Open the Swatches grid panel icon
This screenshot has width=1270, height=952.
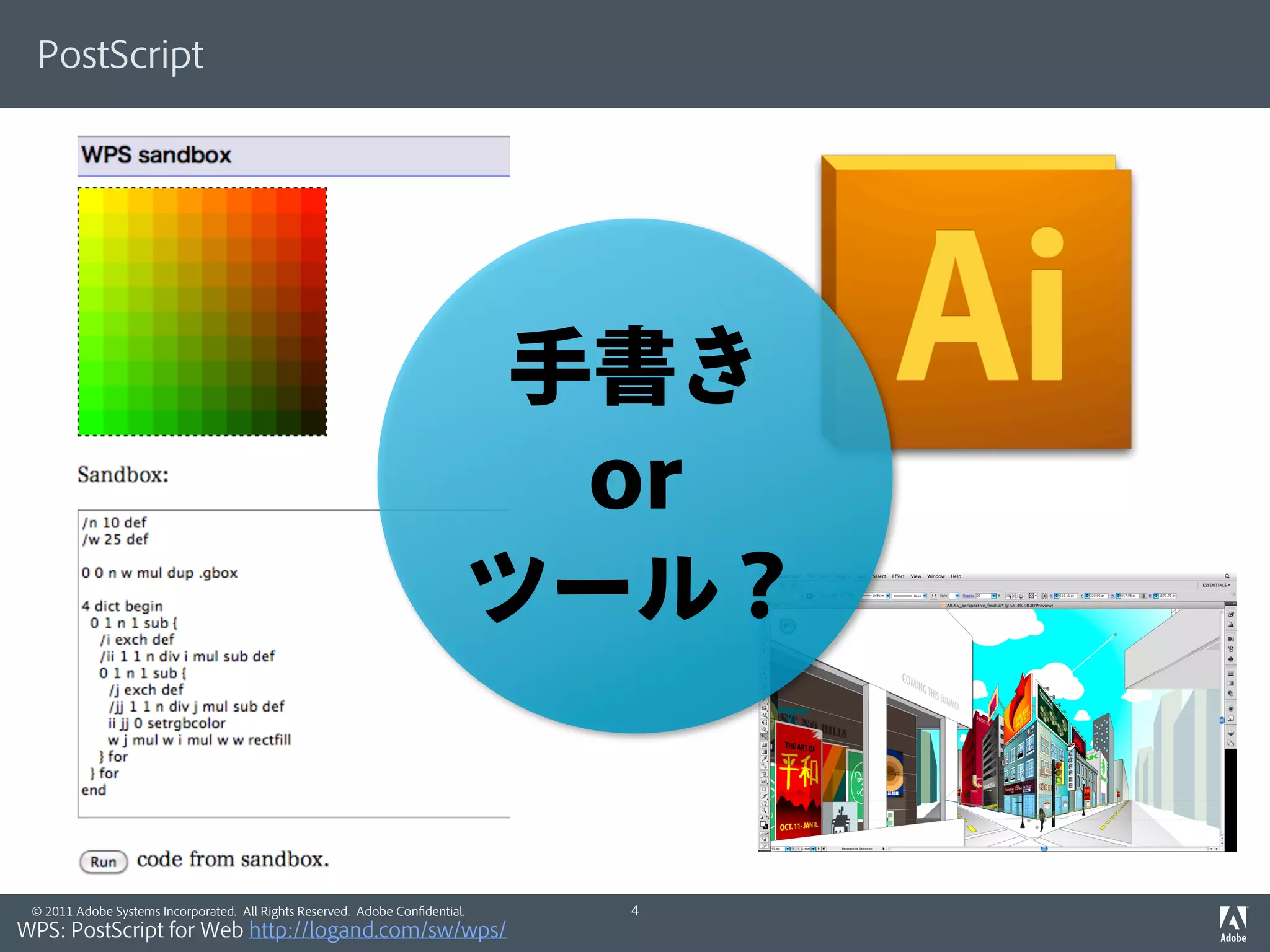tap(1231, 639)
